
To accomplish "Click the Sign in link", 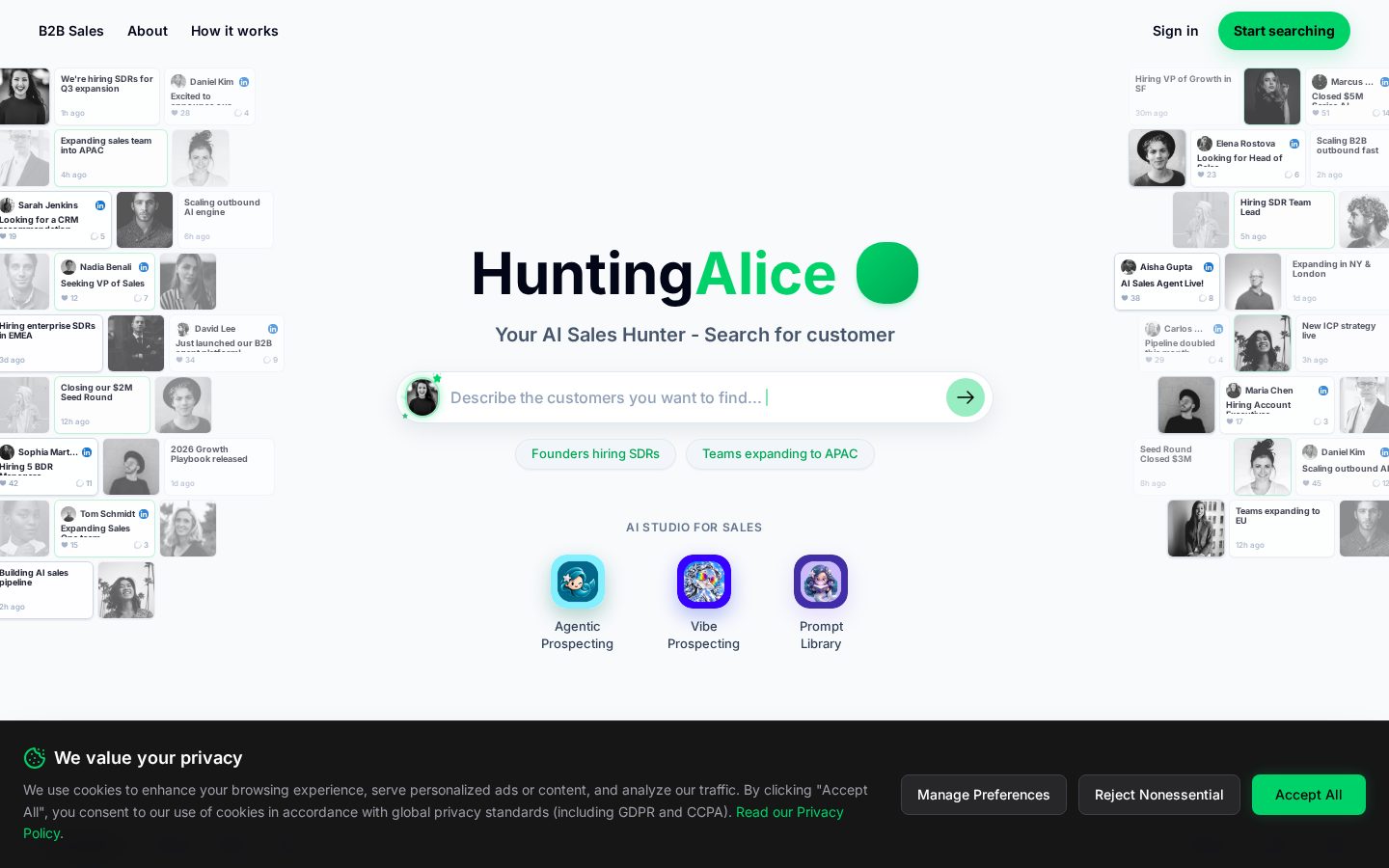I will click(x=1176, y=31).
